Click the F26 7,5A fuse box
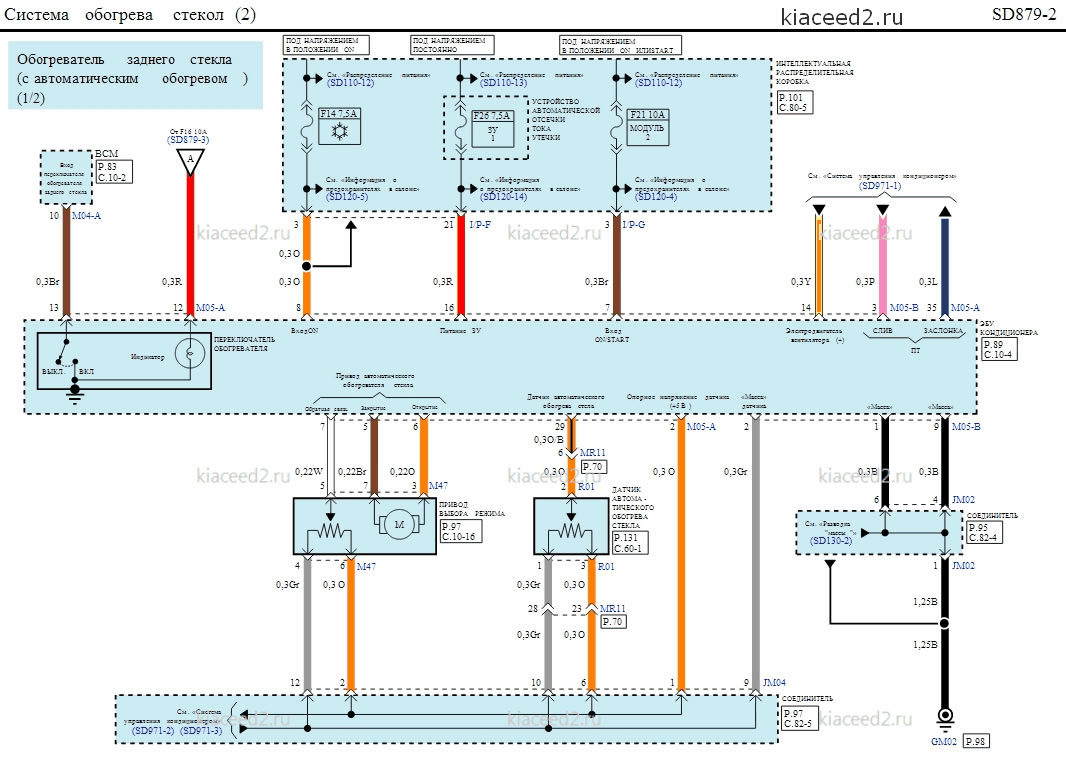Screen dimensions: 1066x760 tap(493, 128)
